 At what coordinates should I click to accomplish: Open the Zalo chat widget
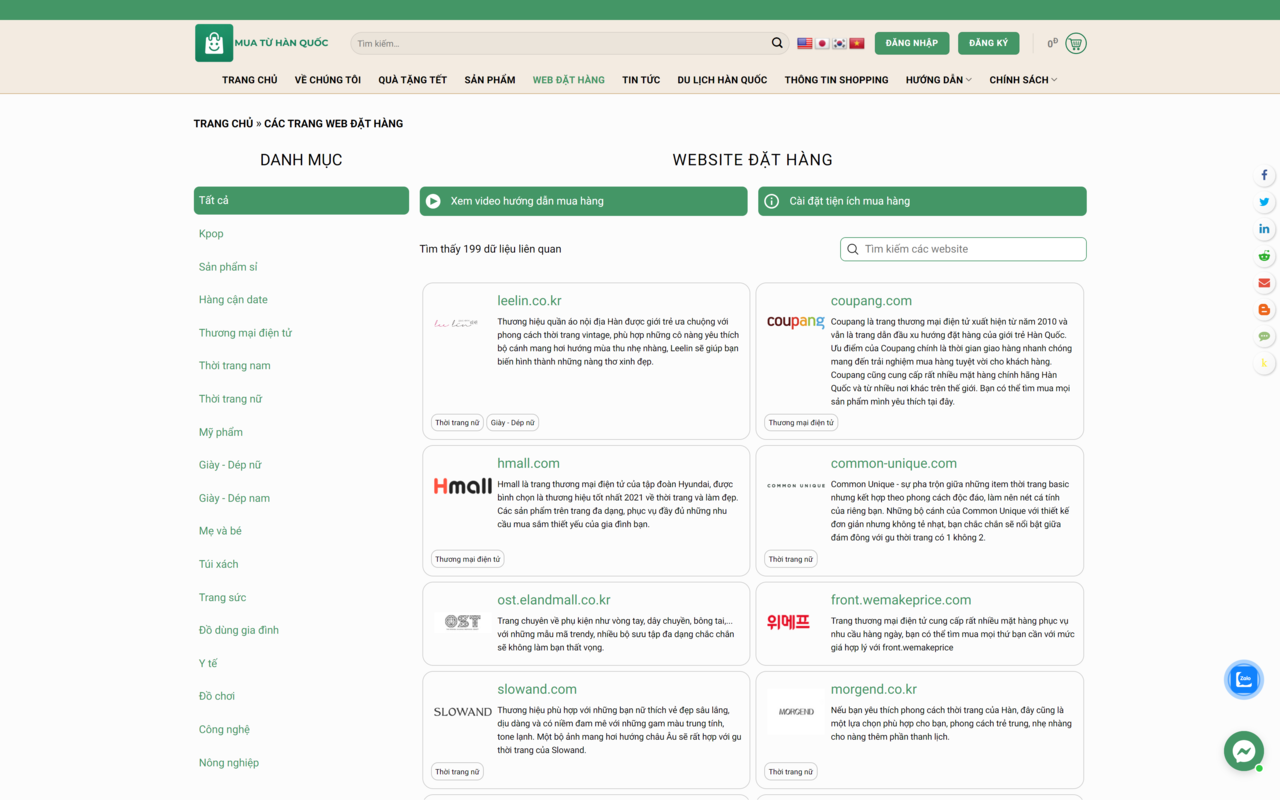click(x=1244, y=680)
